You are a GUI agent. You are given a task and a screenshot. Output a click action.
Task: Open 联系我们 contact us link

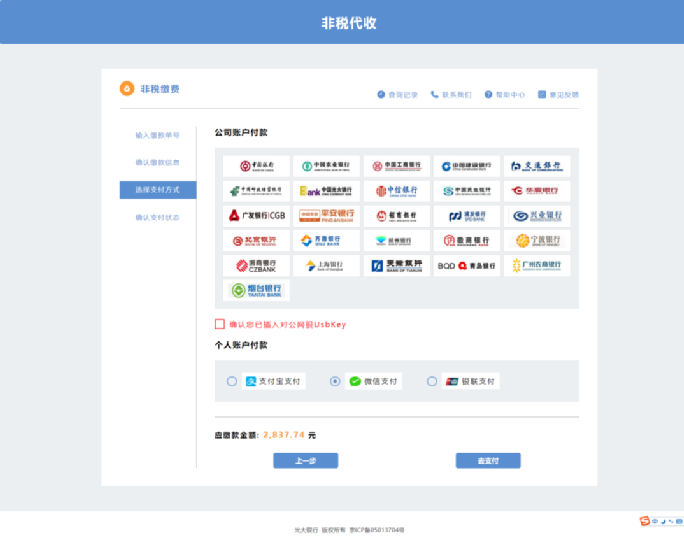click(x=451, y=95)
